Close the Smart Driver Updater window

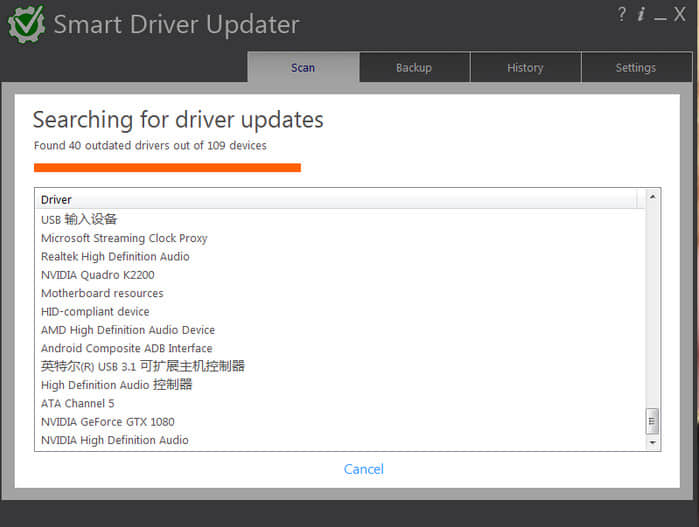tap(679, 14)
